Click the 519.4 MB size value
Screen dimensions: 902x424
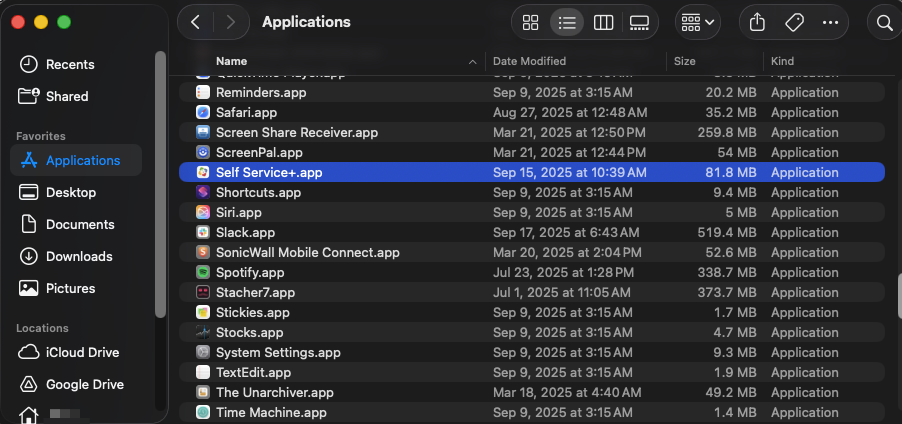click(x=727, y=232)
